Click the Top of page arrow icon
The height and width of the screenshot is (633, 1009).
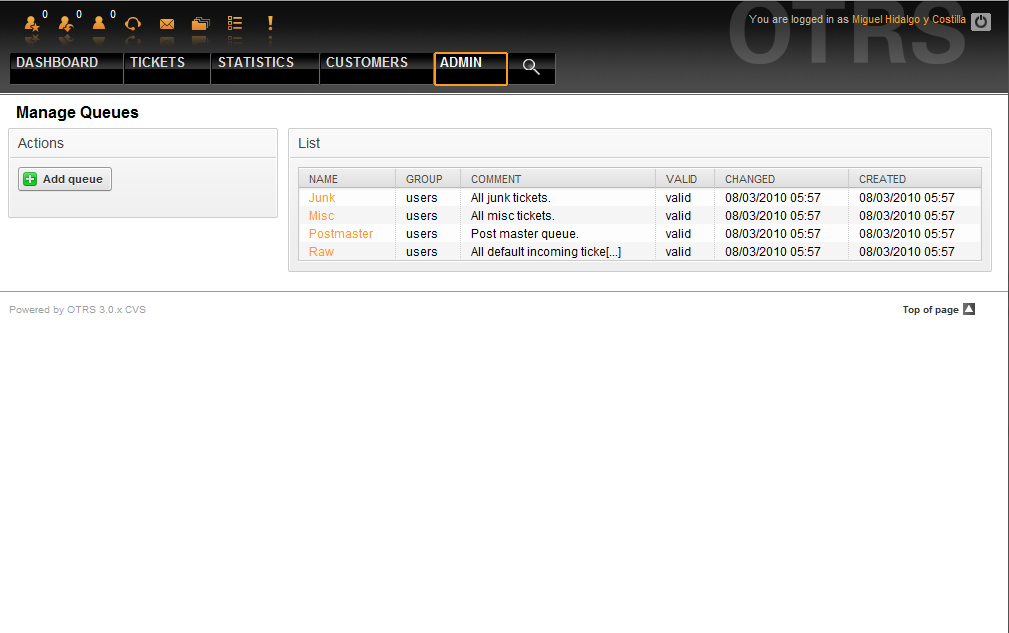coord(968,310)
